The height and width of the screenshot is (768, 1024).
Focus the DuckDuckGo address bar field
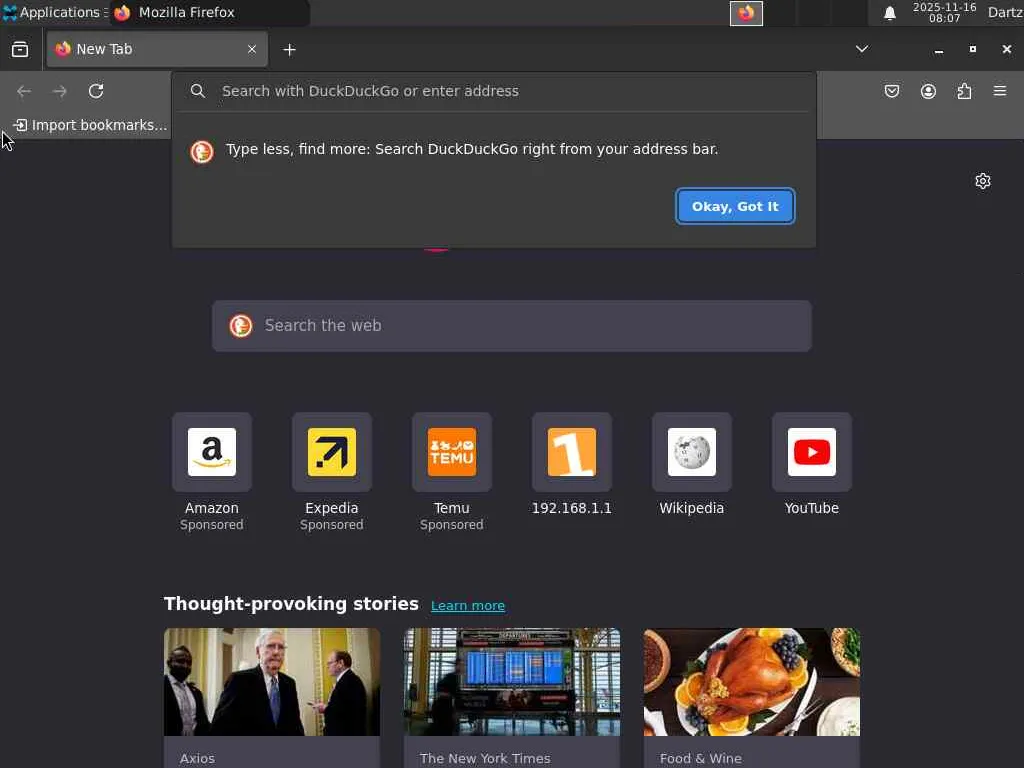click(x=494, y=91)
